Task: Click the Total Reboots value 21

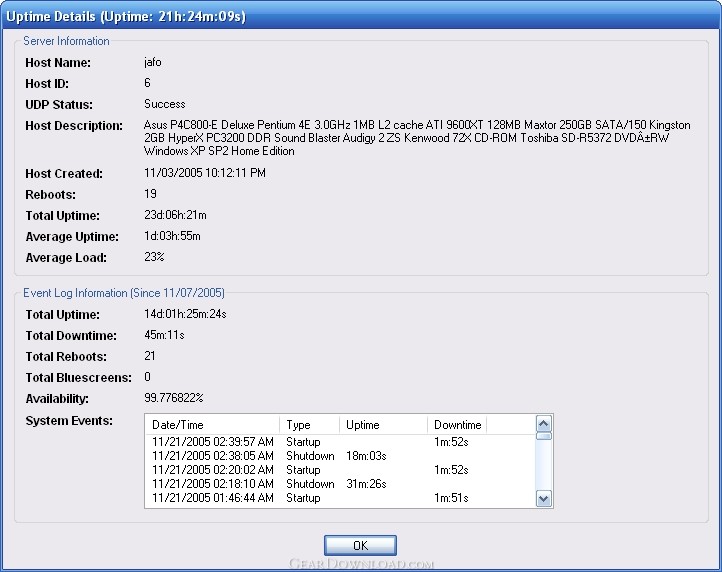Action: pos(150,356)
